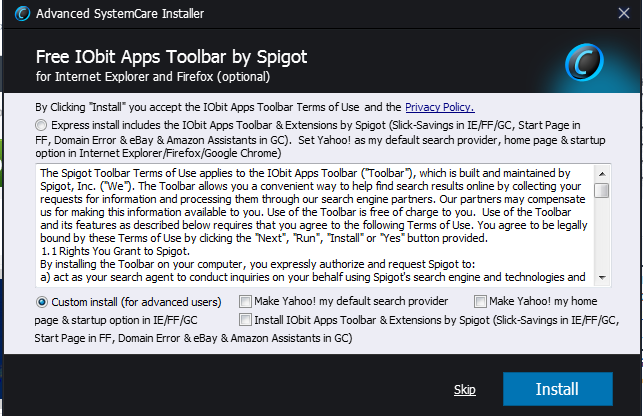Click the small SystemCare icon in title bar
This screenshot has height=416, width=643.
[x=23, y=14]
